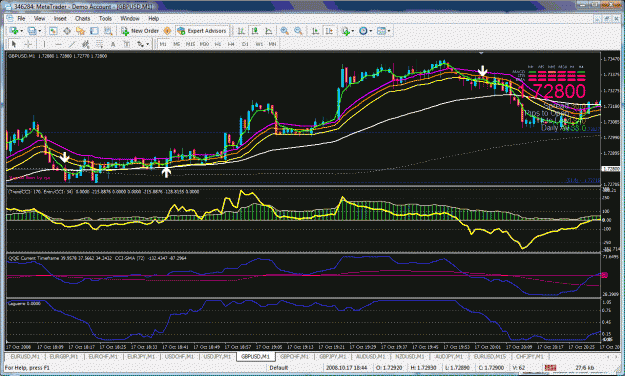Select the Text drawing tool
The height and width of the screenshot is (376, 625).
pos(113,44)
